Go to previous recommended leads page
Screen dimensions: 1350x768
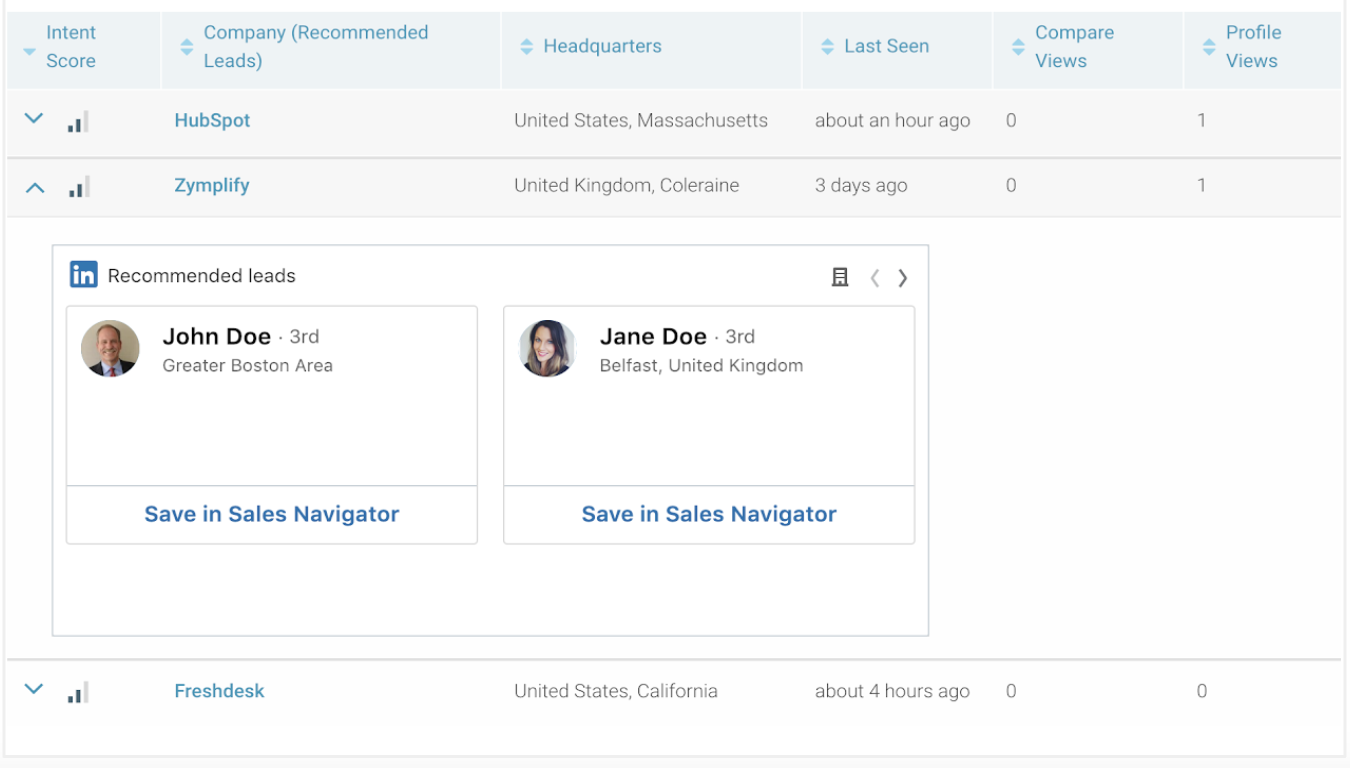(874, 278)
